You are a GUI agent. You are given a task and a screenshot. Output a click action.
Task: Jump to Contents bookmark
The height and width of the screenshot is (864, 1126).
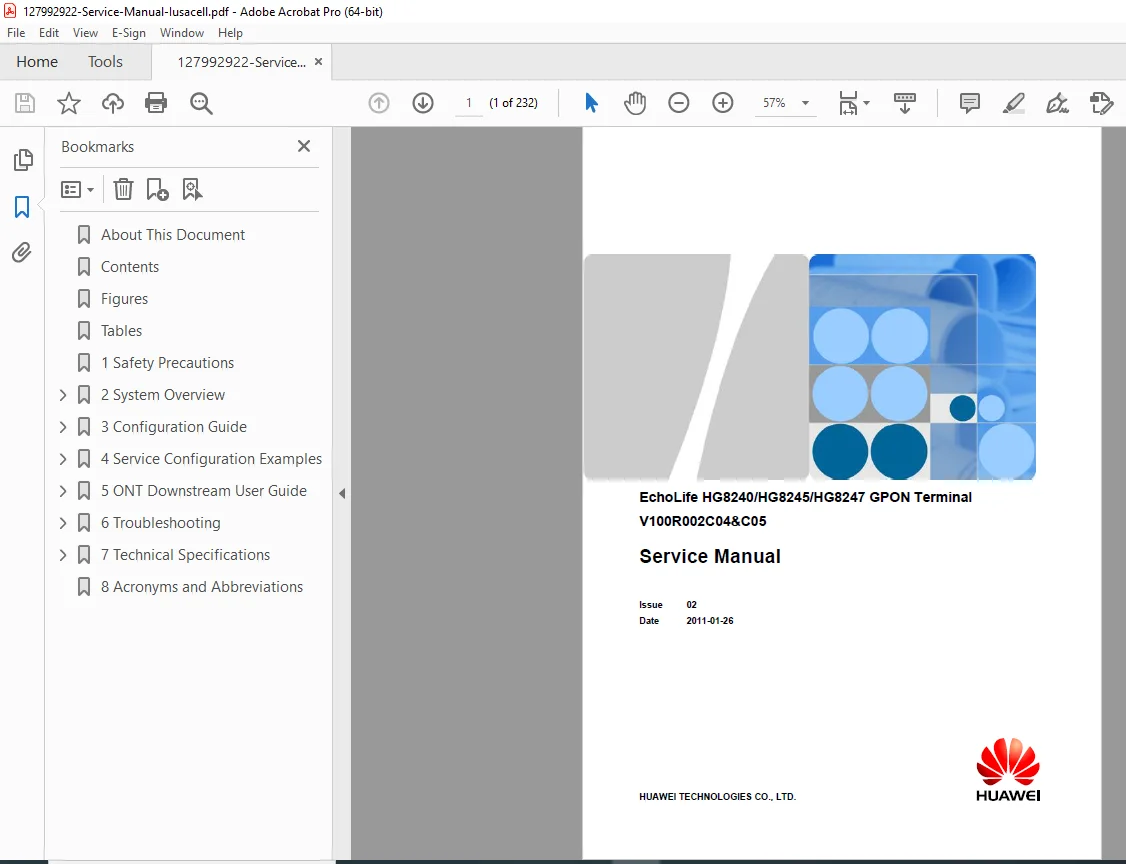130,266
